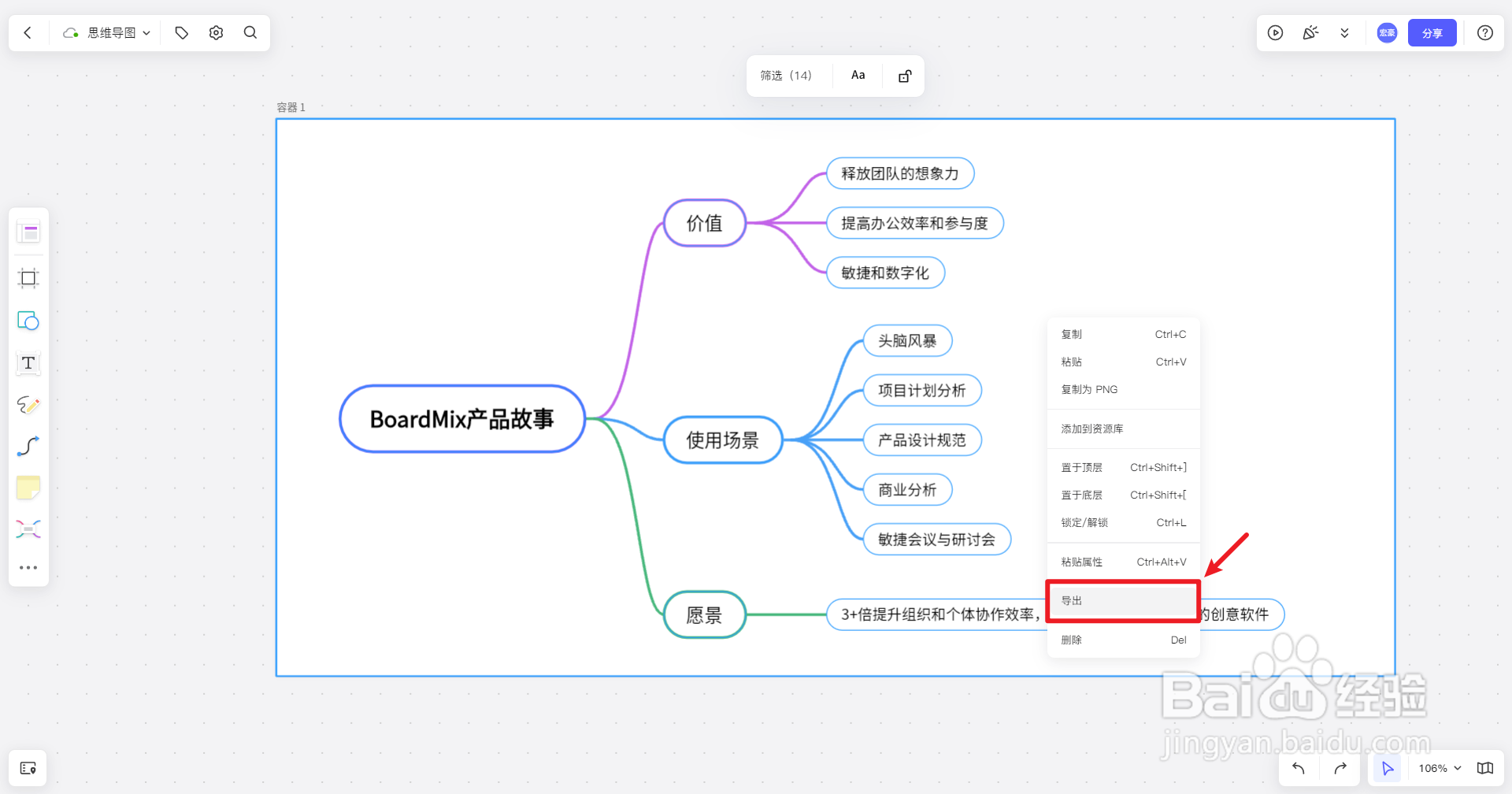Click the tag icon in top toolbar
Image resolution: width=1512 pixels, height=794 pixels.
click(182, 33)
